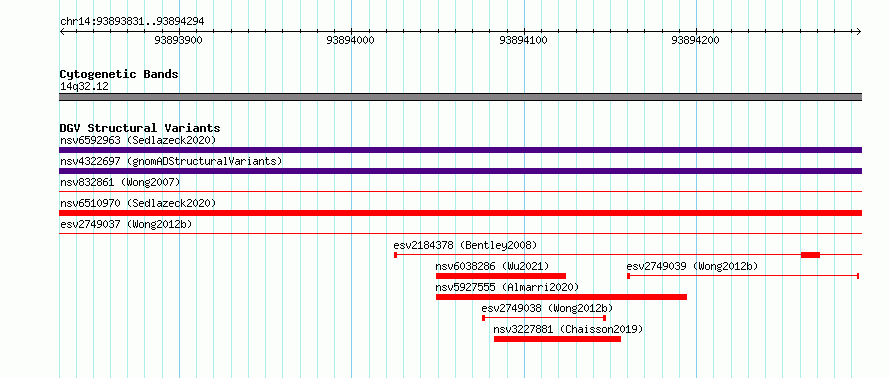Click the Cytogenetic Bands track title
This screenshot has width=890, height=378.
tap(119, 74)
